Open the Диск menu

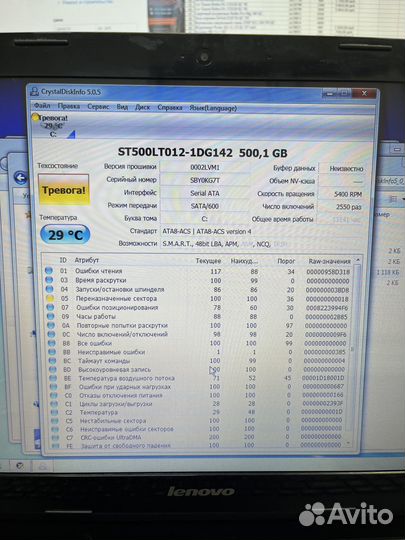click(142, 107)
